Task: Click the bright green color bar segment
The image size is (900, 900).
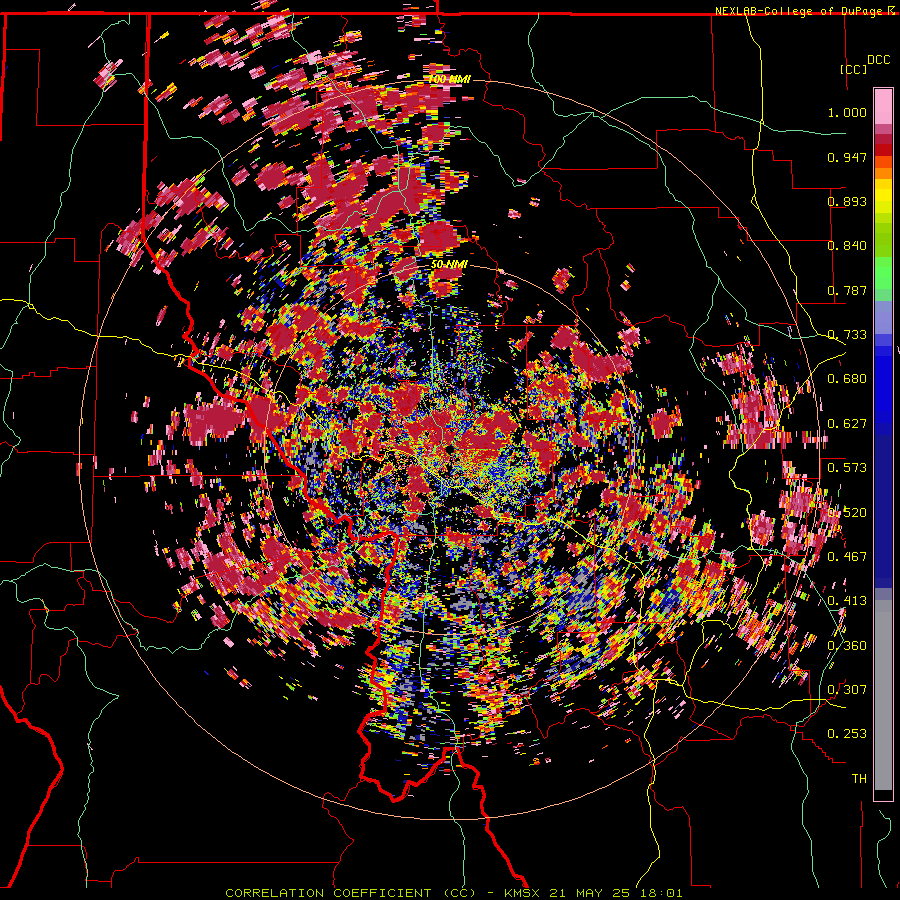Action: [x=883, y=273]
